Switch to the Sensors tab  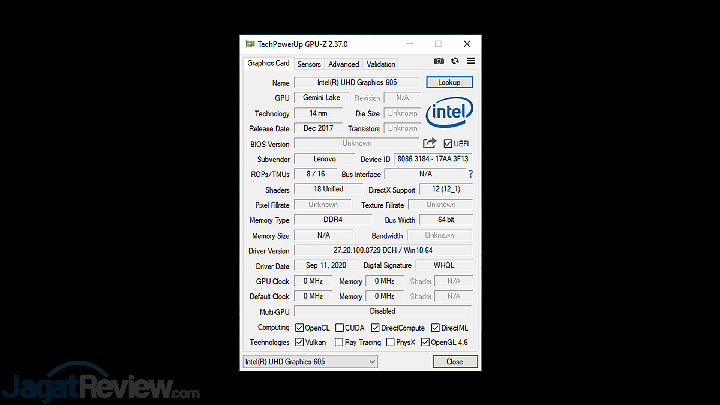[x=309, y=64]
